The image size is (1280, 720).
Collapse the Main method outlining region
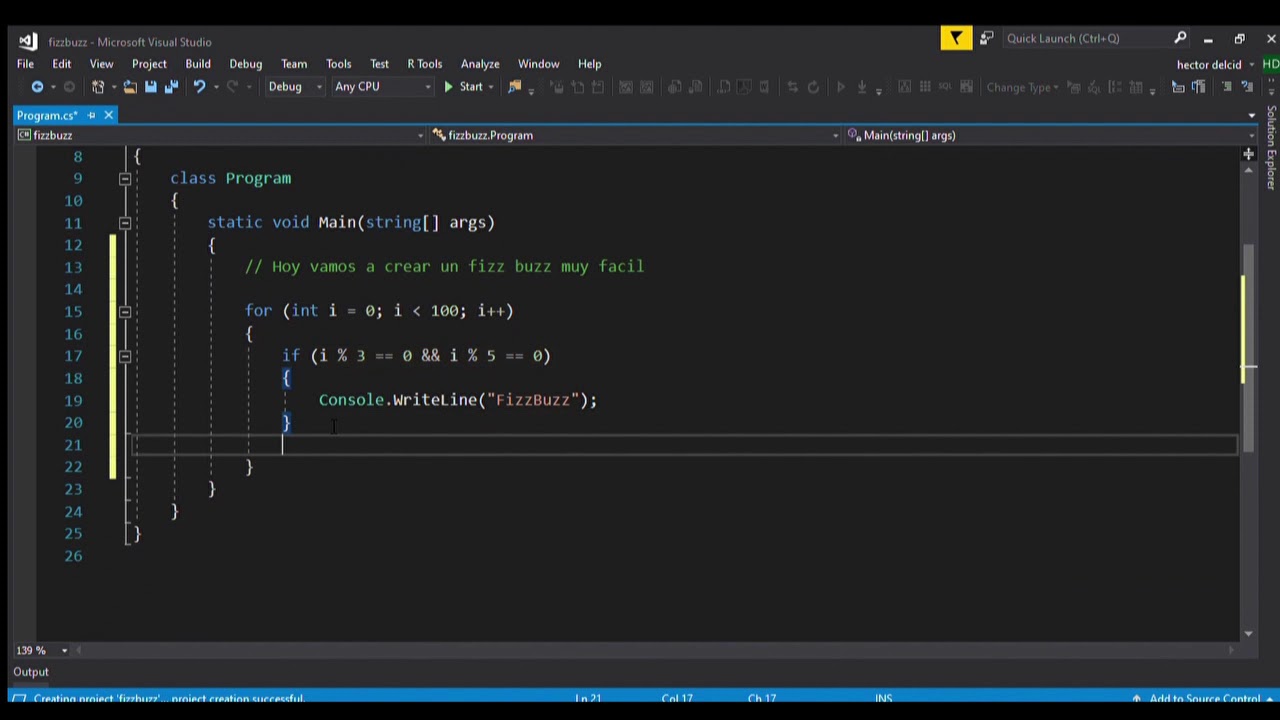(x=125, y=222)
